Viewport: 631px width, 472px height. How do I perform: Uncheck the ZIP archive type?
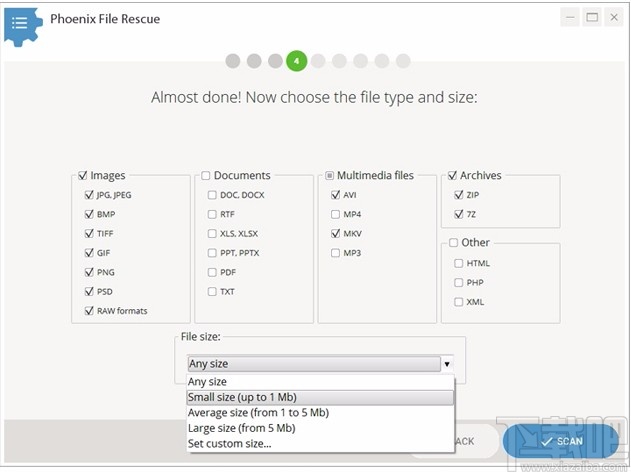pos(458,195)
